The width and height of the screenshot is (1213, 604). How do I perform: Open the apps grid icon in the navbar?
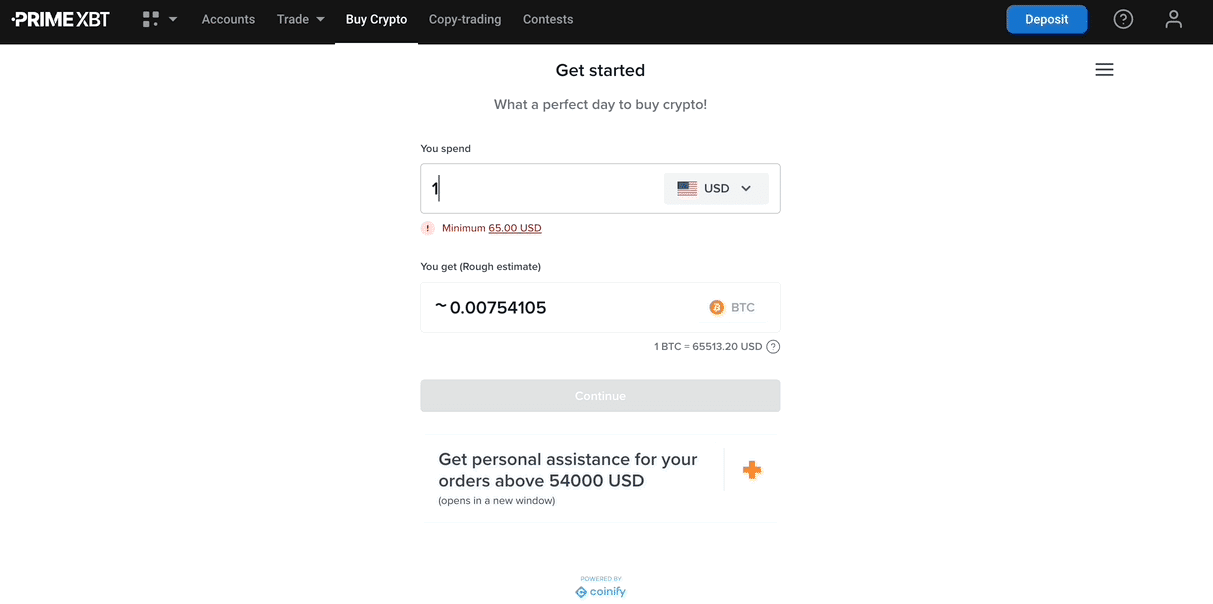click(x=151, y=18)
